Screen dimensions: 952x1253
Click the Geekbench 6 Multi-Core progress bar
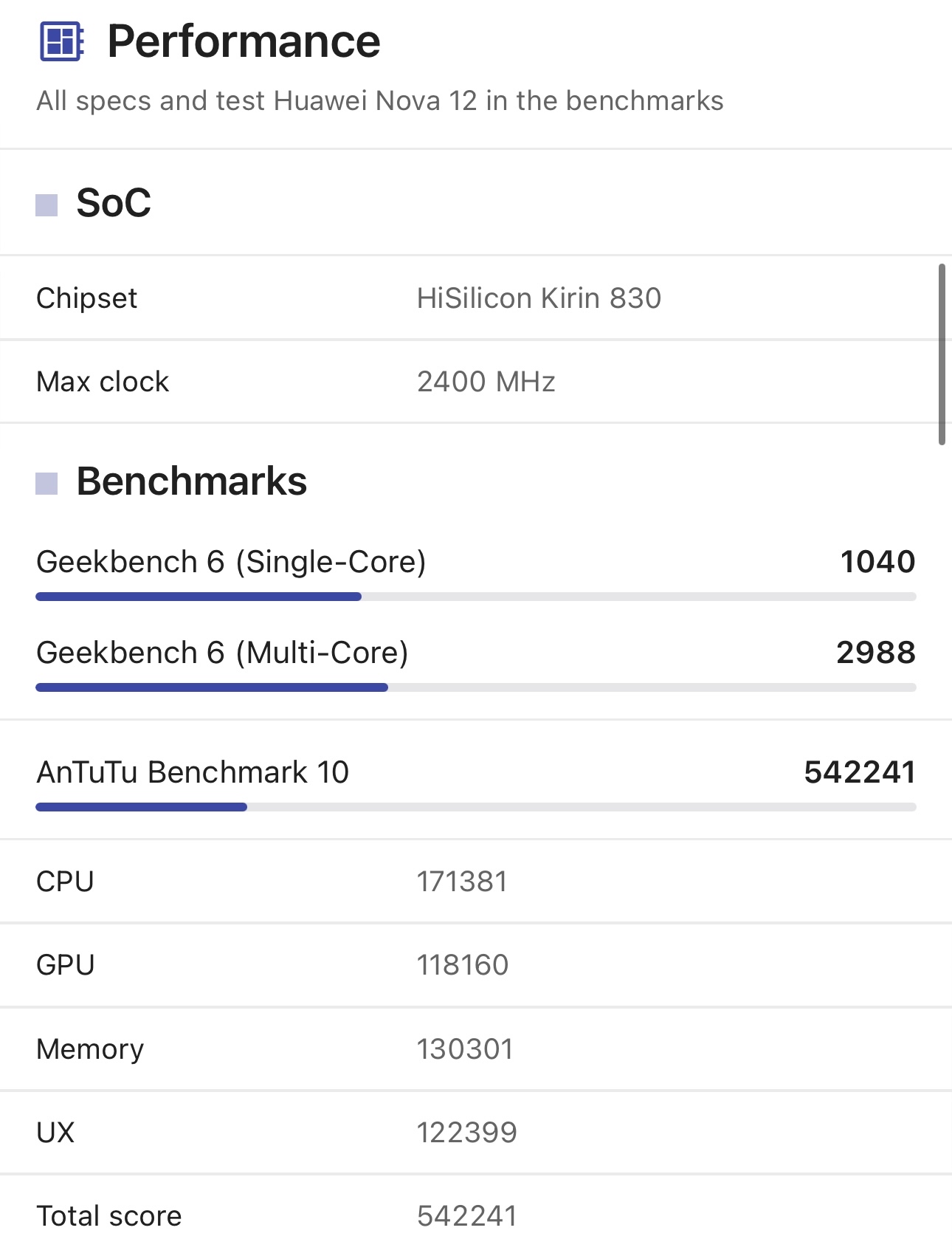(x=476, y=687)
